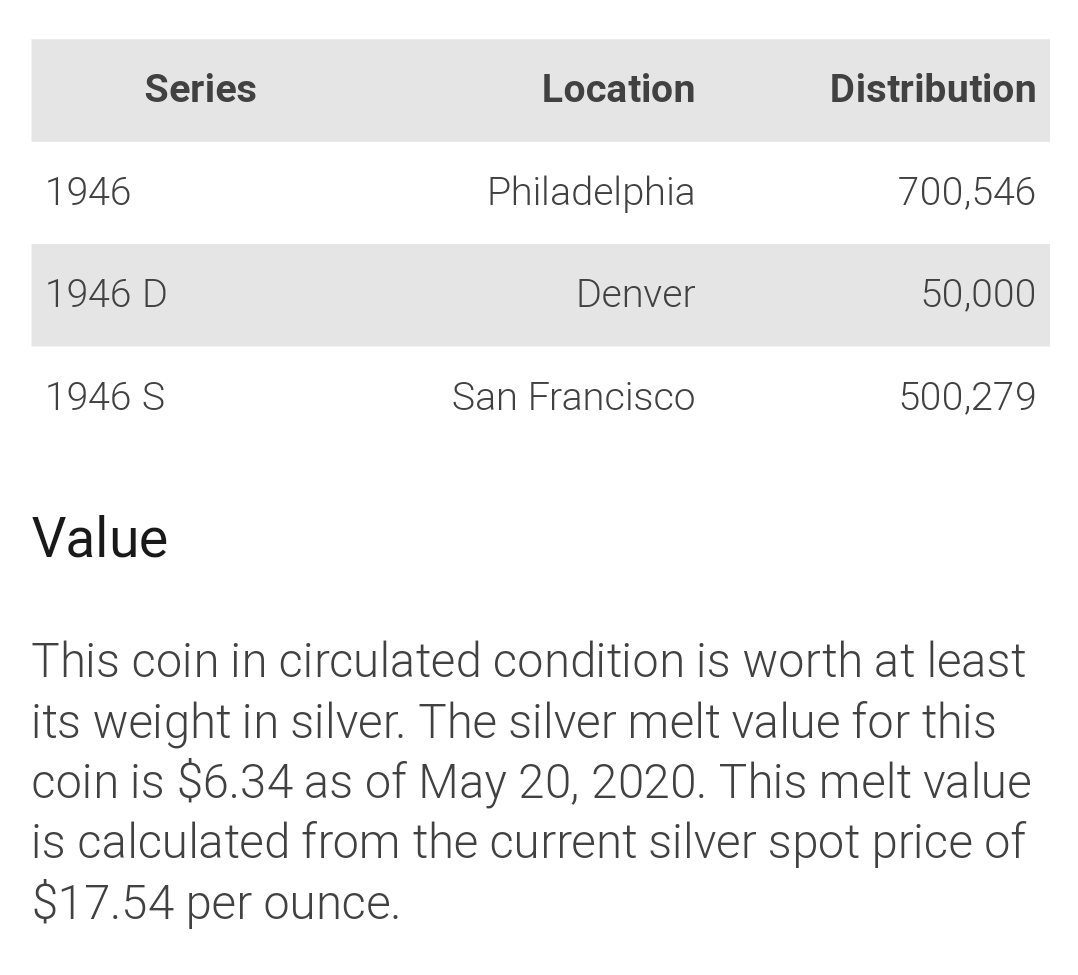The width and height of the screenshot is (1078, 975).
Task: Click the Denver location cell
Action: coord(635,294)
